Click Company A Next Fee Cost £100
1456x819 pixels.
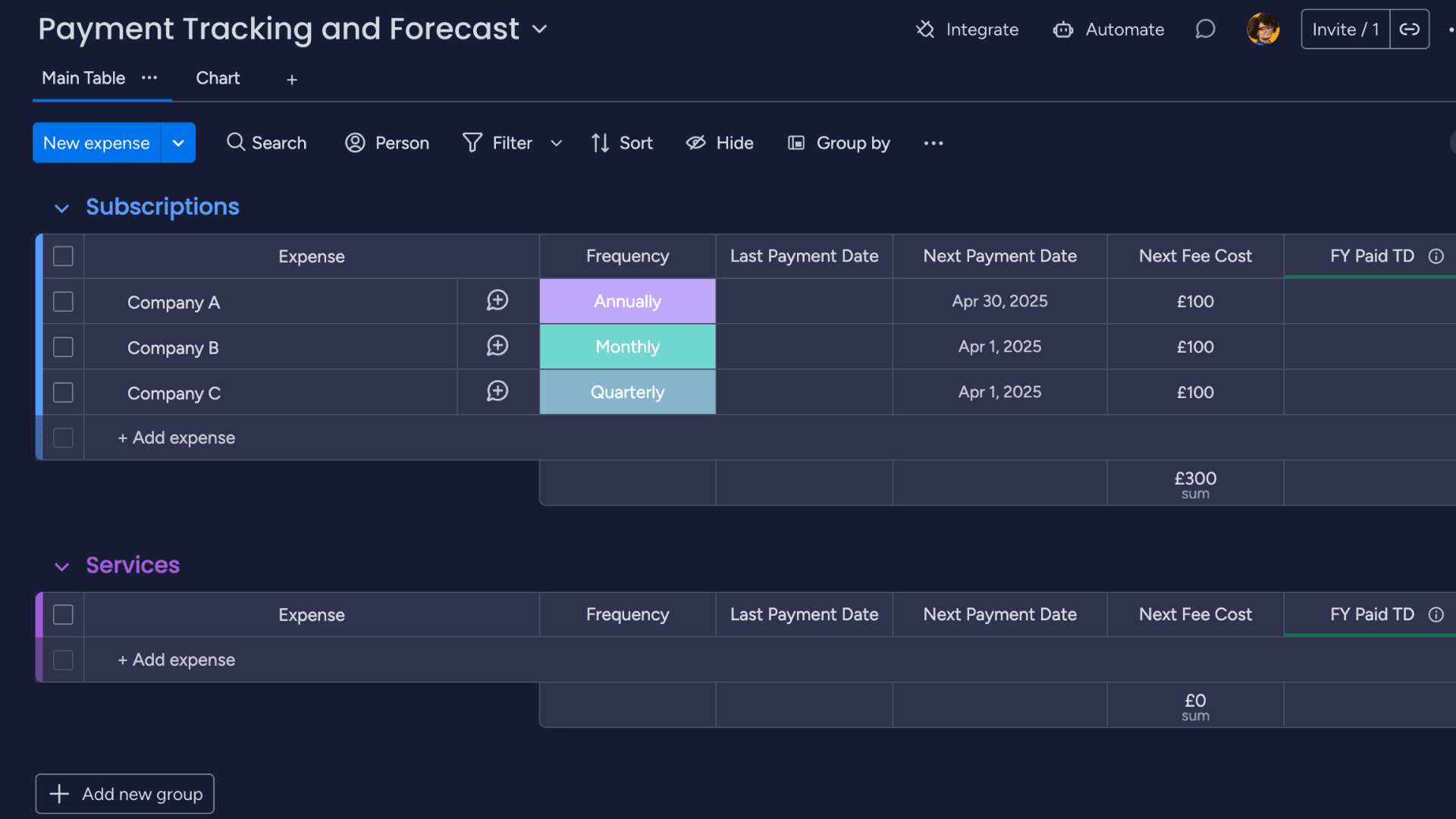[1195, 302]
